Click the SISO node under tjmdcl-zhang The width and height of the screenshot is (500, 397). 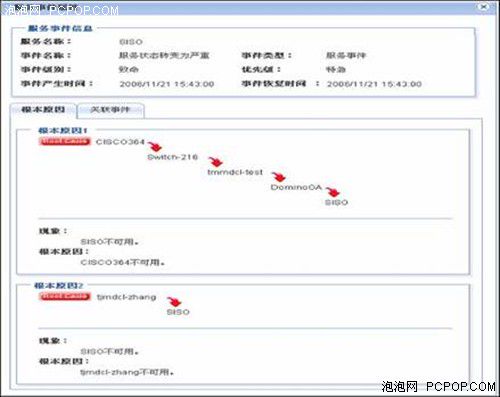[x=178, y=312]
